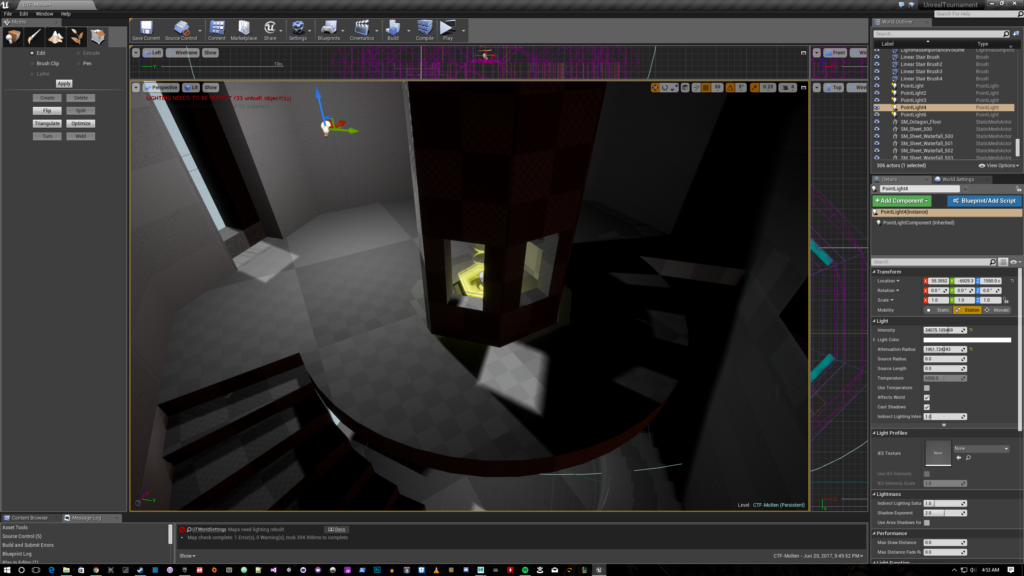
Task: Select the Landscape mode icon
Action: [x=56, y=37]
